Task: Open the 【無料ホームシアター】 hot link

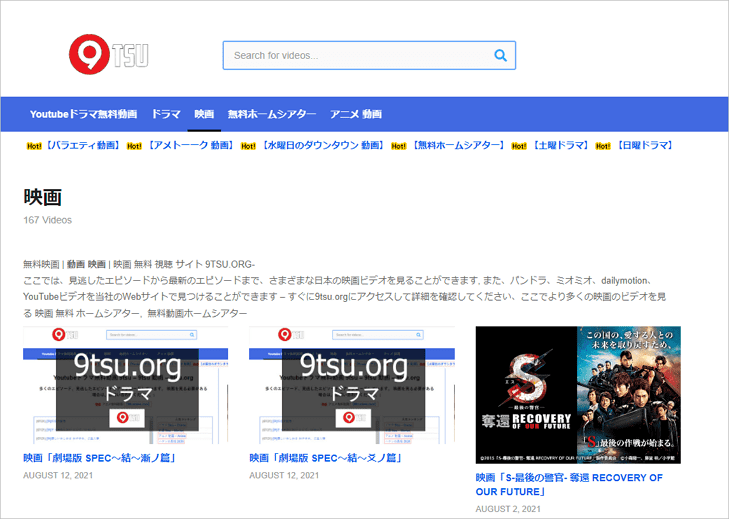Action: 458,146
